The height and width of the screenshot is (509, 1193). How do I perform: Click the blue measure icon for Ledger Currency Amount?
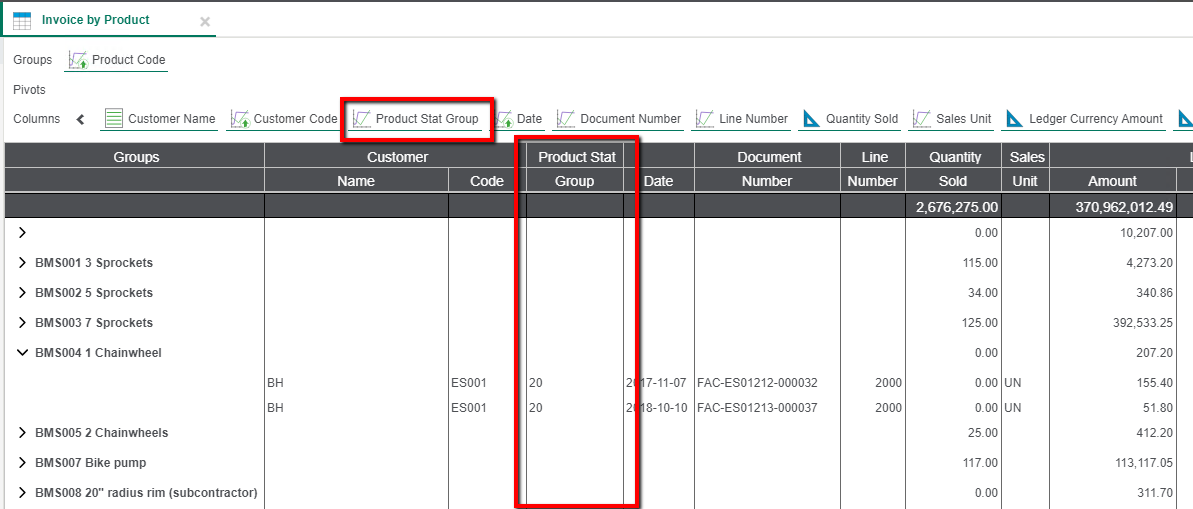click(x=1014, y=119)
